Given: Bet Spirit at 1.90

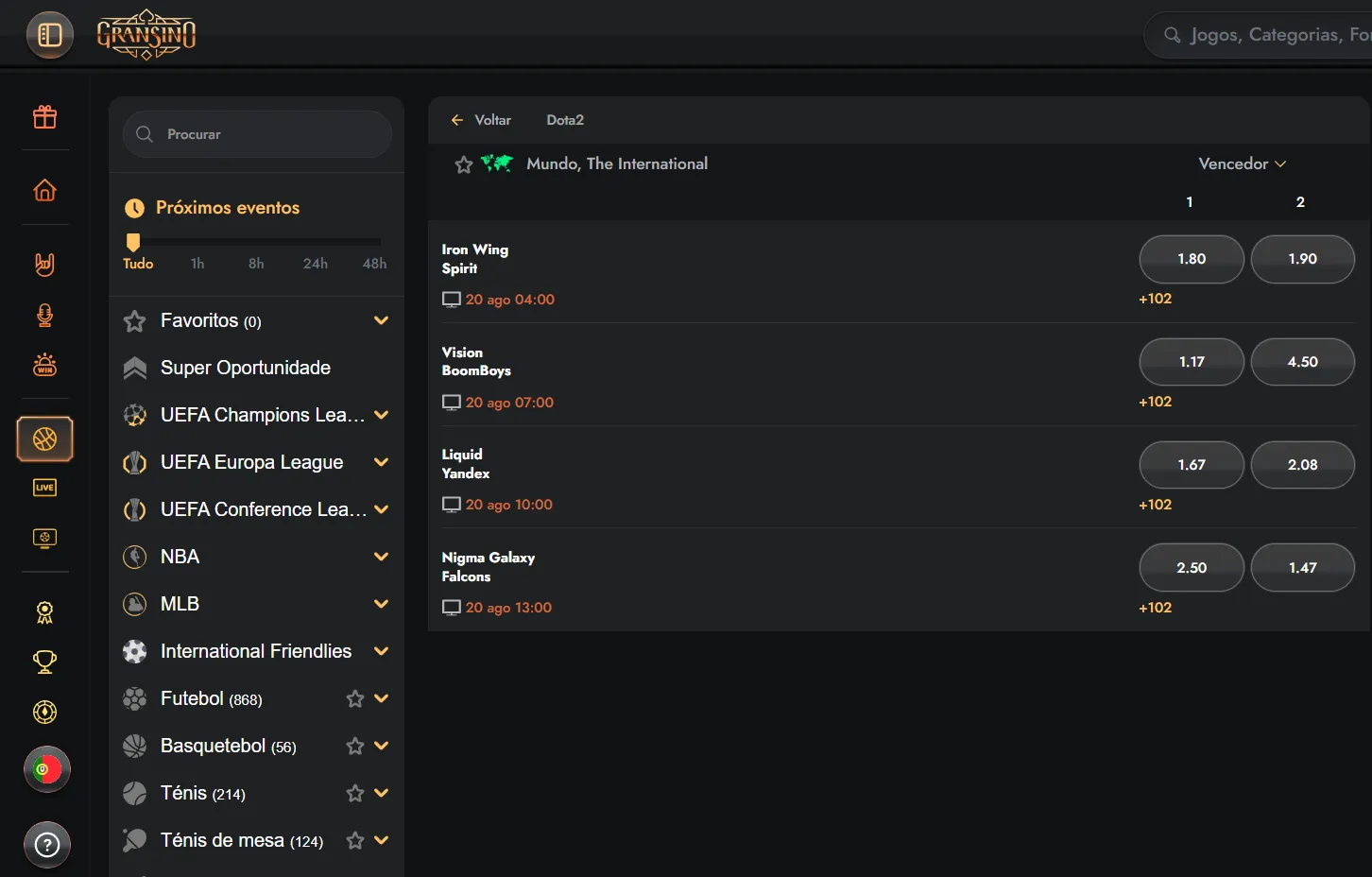Looking at the screenshot, I should (x=1303, y=259).
